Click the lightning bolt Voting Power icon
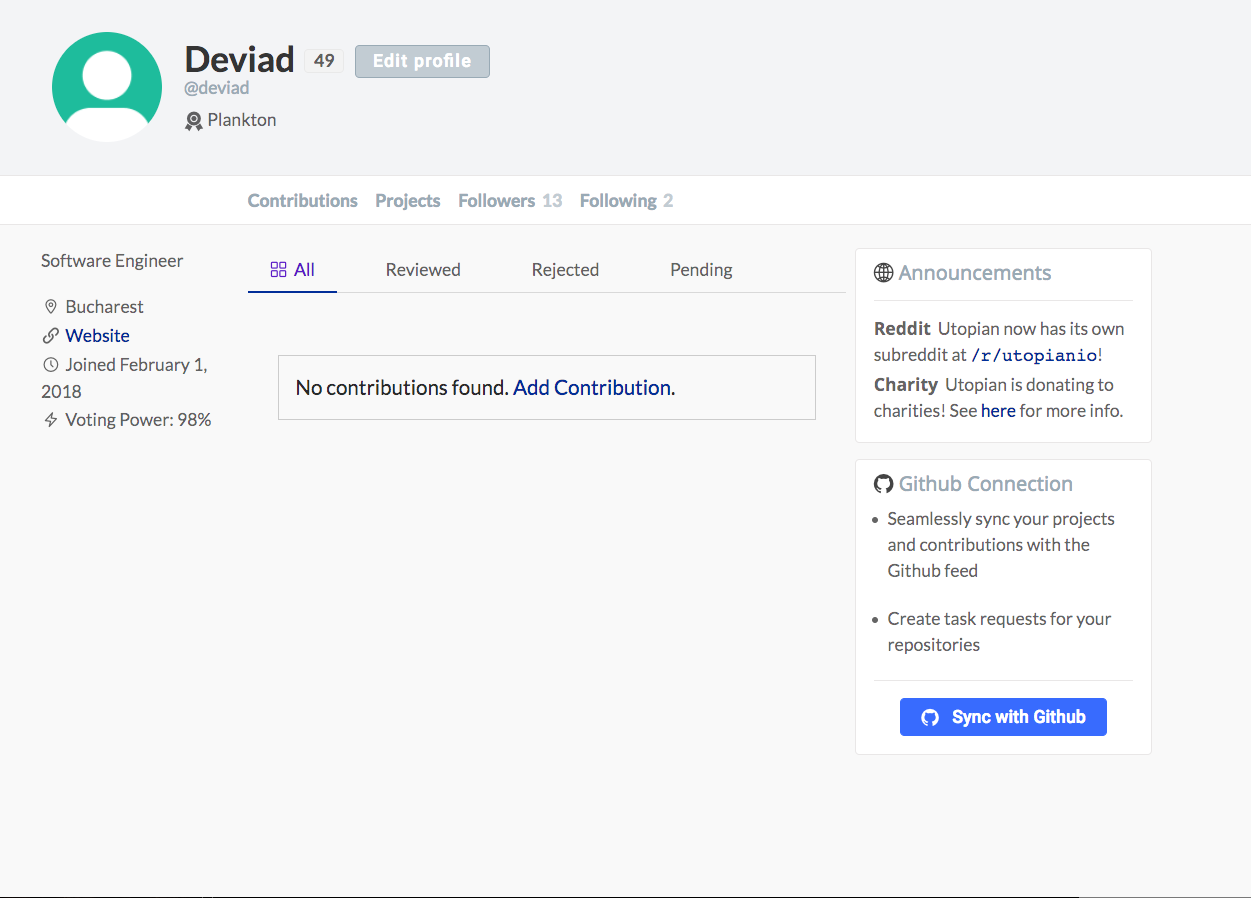The height and width of the screenshot is (898, 1251). [x=51, y=420]
